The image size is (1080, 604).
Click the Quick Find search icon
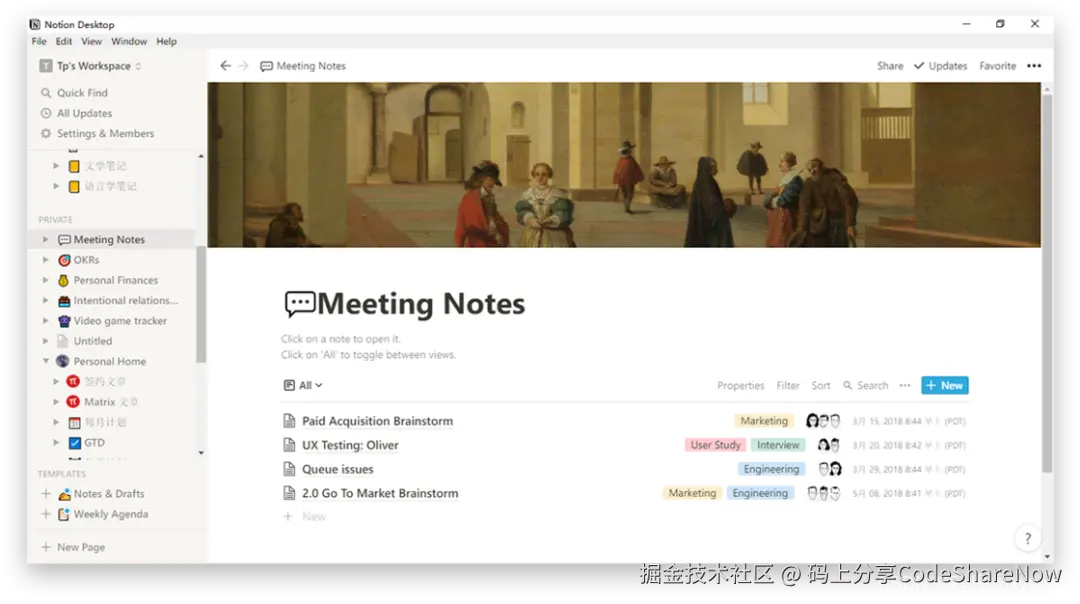coord(46,93)
